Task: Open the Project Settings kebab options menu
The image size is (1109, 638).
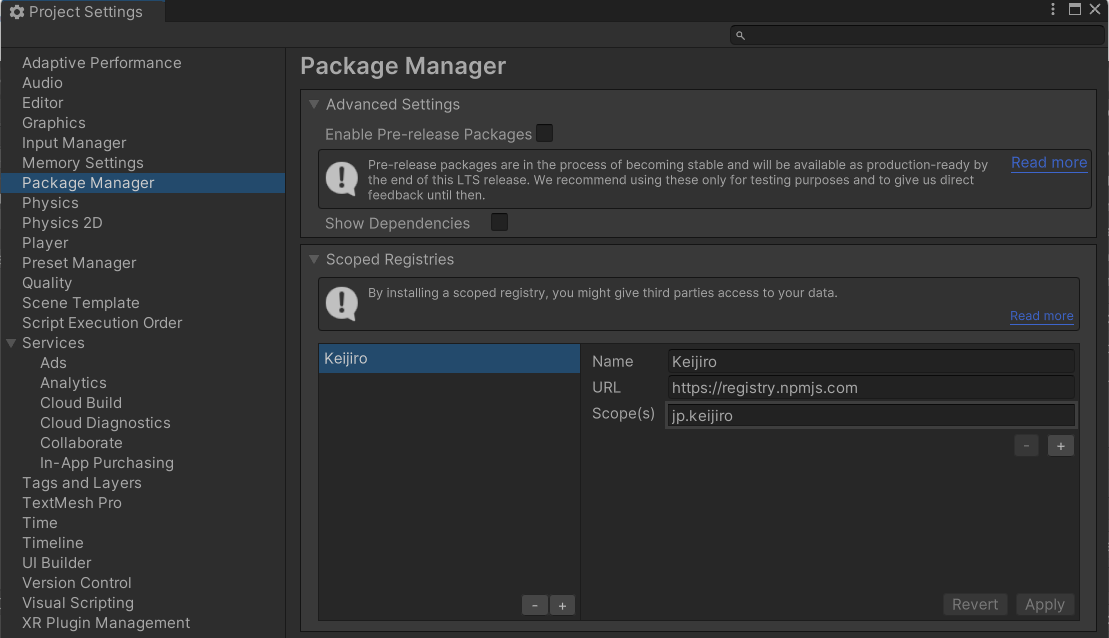Action: tap(1053, 10)
